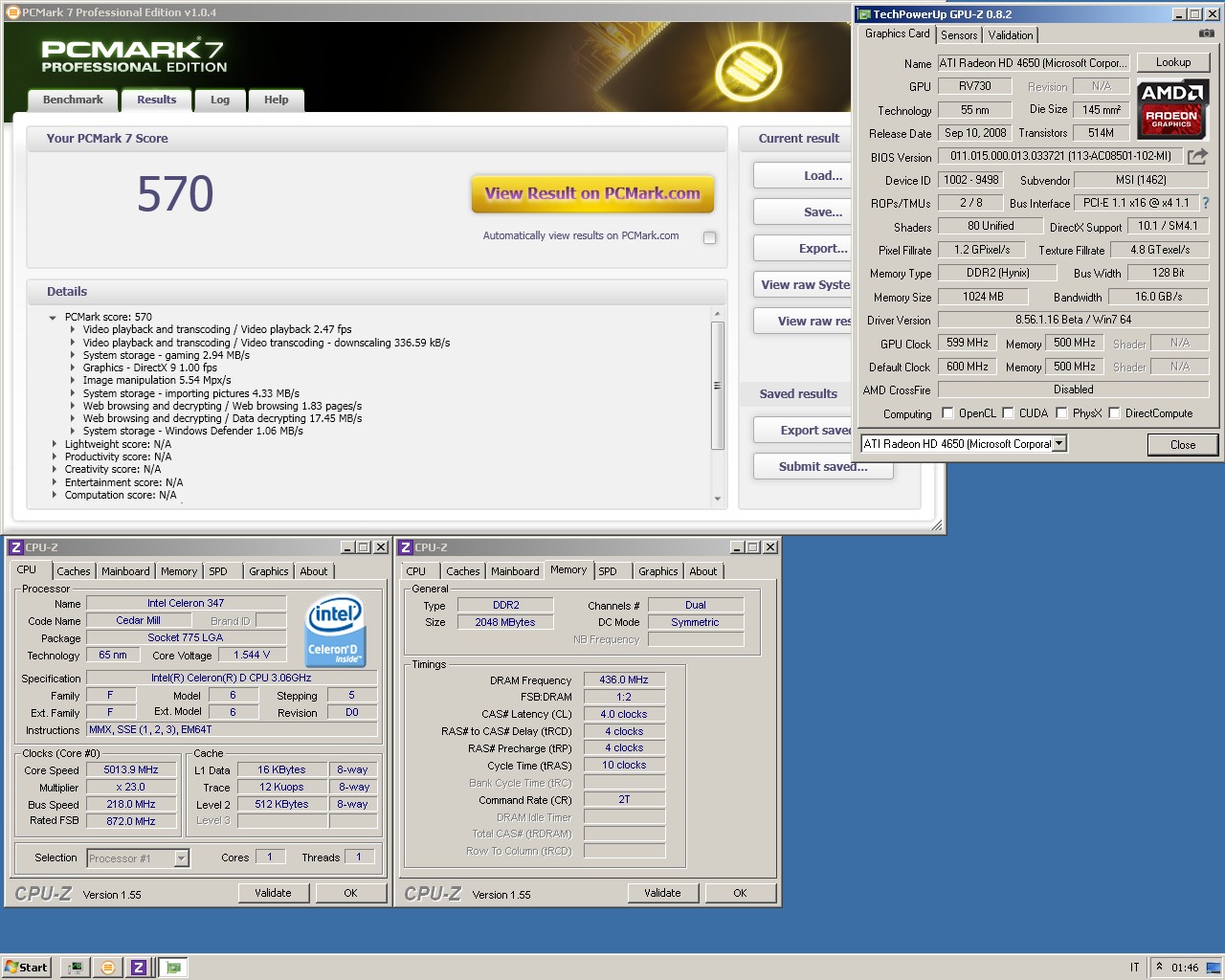Click the Save... button in PCMark
The width and height of the screenshot is (1225, 980).
[x=802, y=212]
